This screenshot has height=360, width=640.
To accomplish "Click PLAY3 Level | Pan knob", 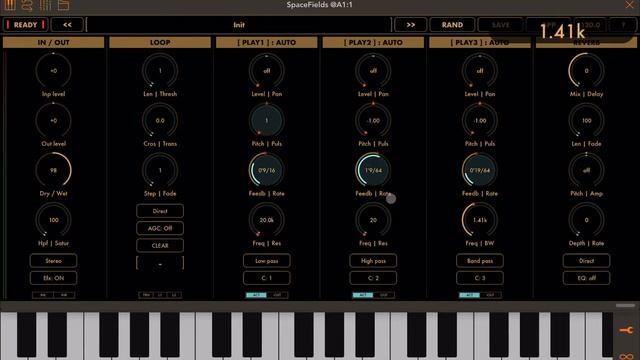I will click(480, 71).
